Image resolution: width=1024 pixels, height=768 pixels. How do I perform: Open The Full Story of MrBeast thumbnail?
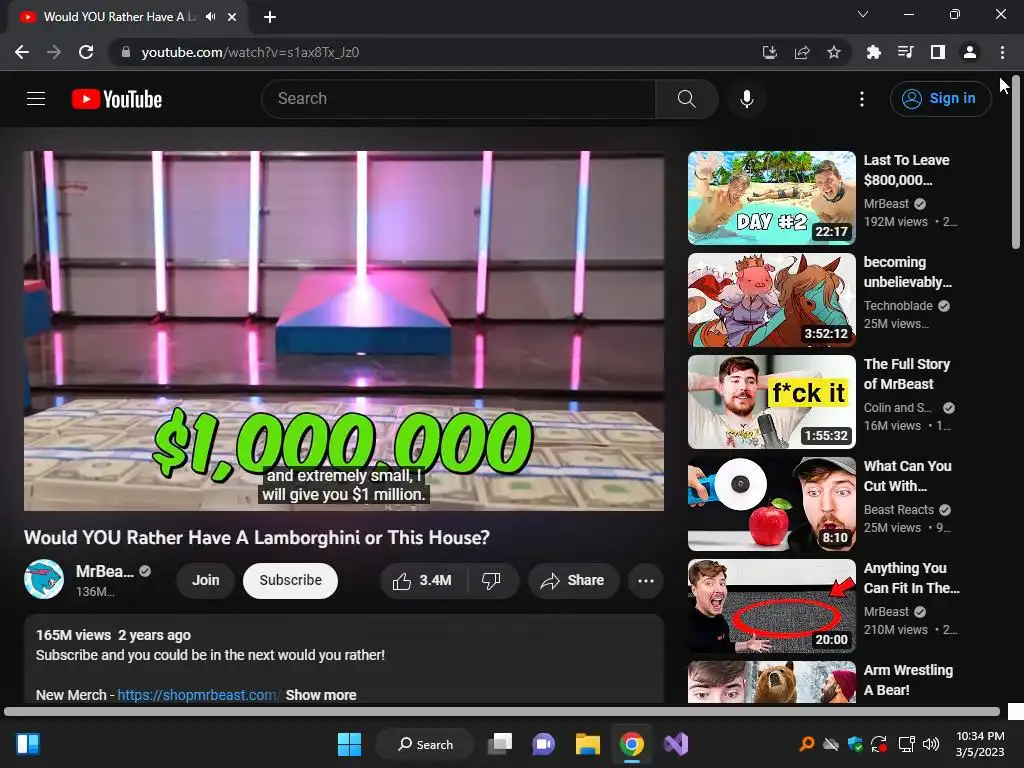coord(771,402)
